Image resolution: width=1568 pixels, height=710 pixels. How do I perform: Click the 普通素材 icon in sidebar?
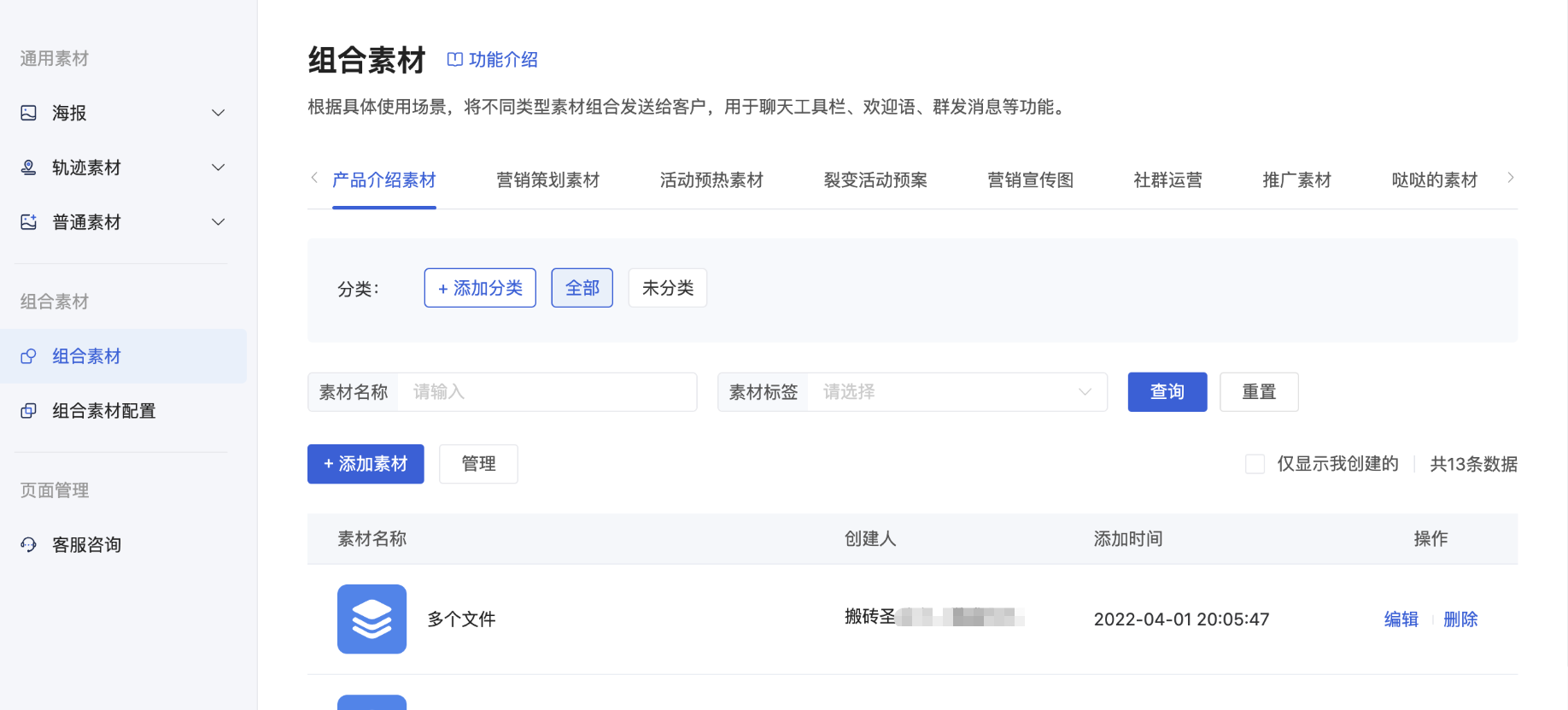click(x=28, y=222)
